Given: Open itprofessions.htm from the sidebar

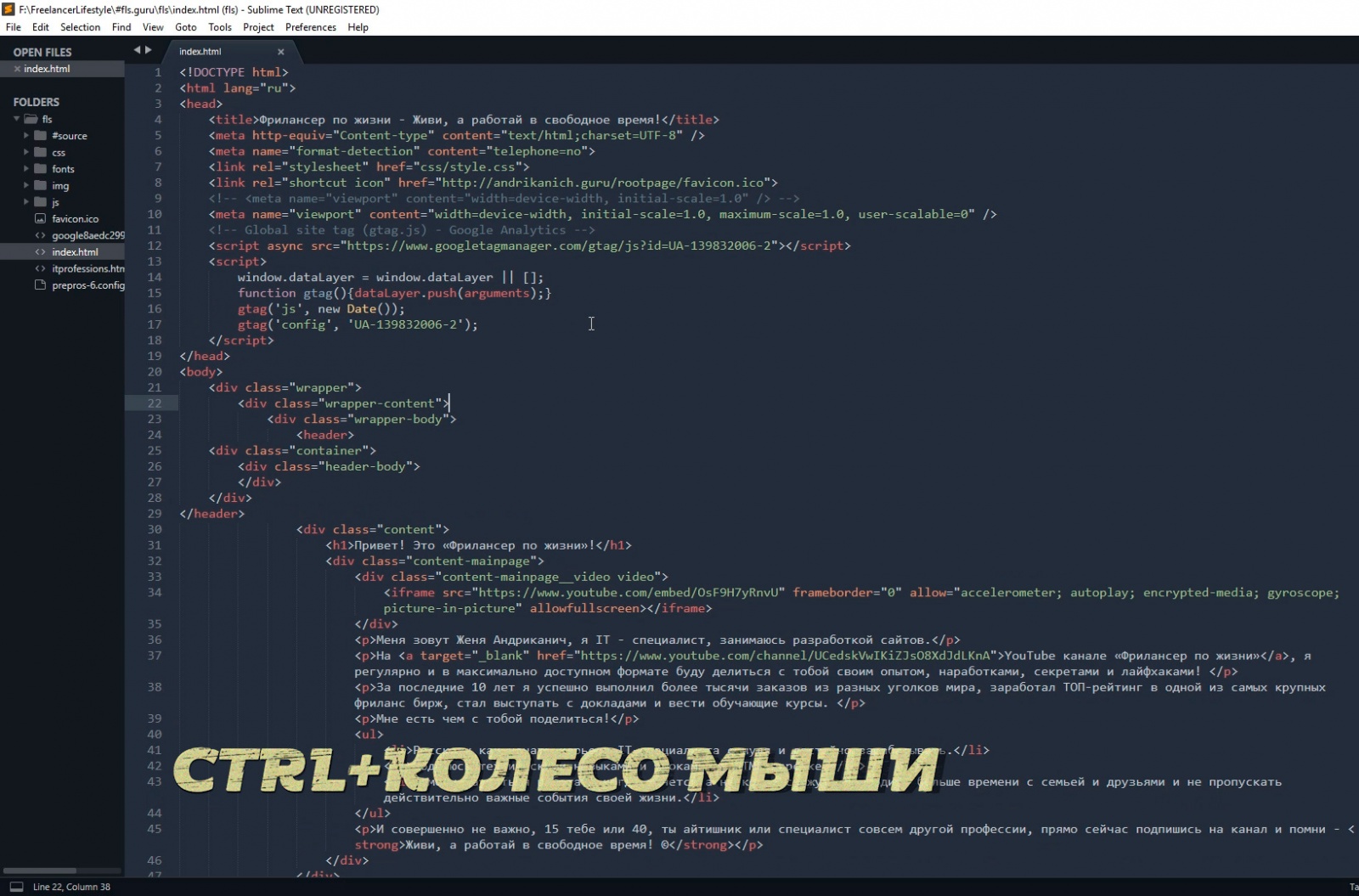Looking at the screenshot, I should point(88,268).
